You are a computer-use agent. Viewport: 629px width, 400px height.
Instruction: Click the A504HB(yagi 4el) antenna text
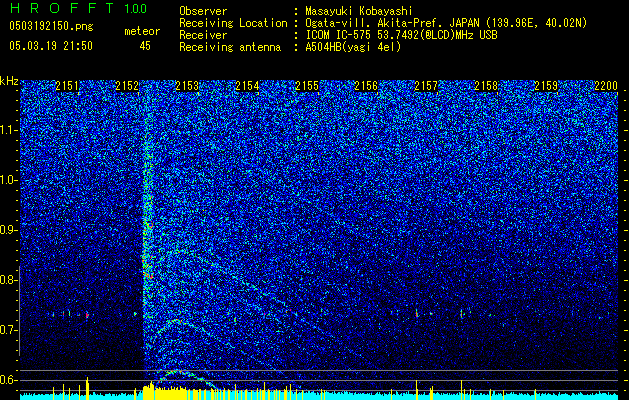[353, 47]
